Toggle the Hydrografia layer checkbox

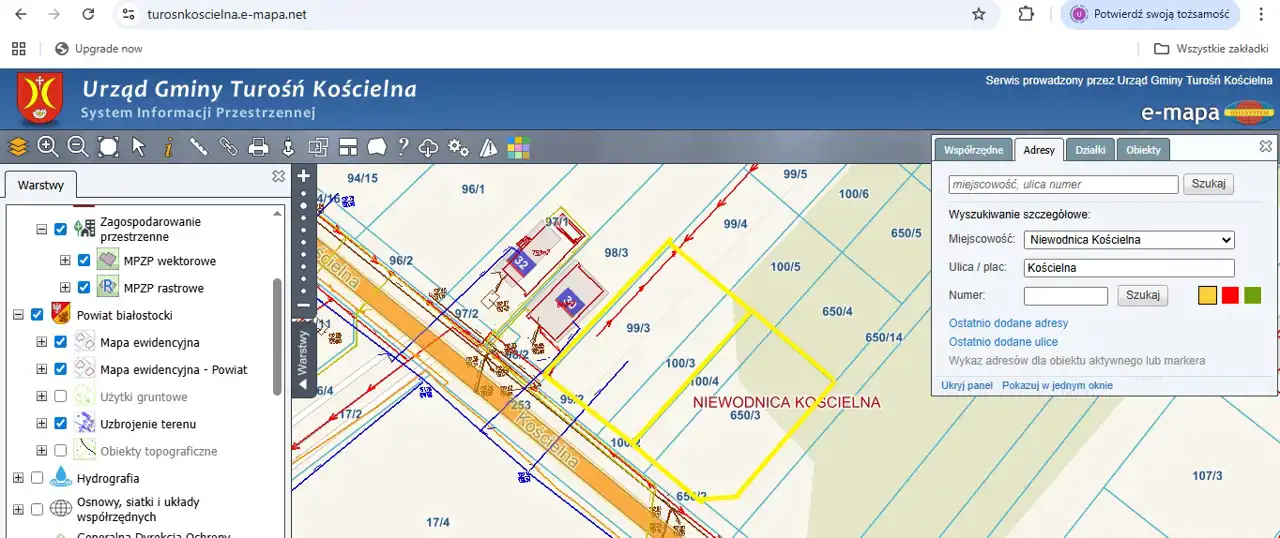(38, 478)
